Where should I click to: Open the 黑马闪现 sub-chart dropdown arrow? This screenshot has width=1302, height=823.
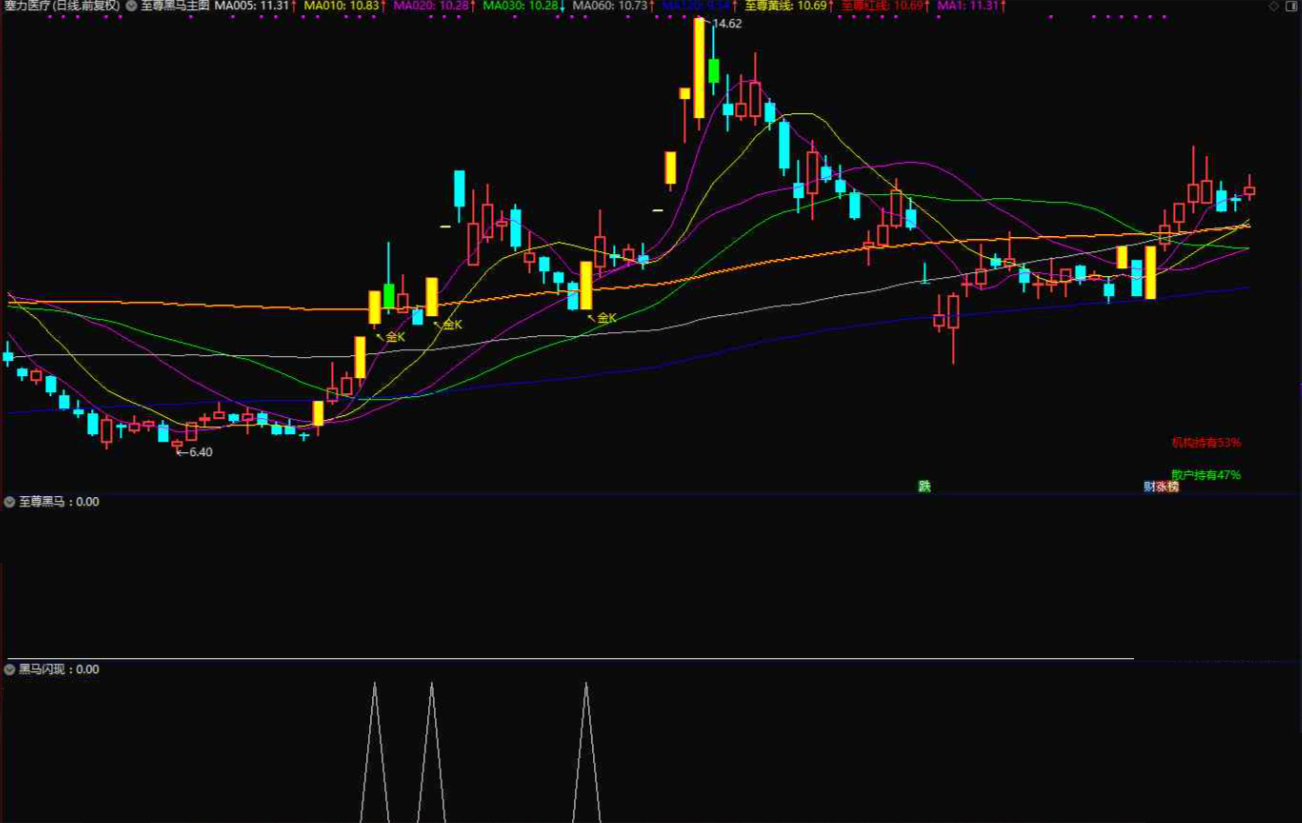click(10, 669)
